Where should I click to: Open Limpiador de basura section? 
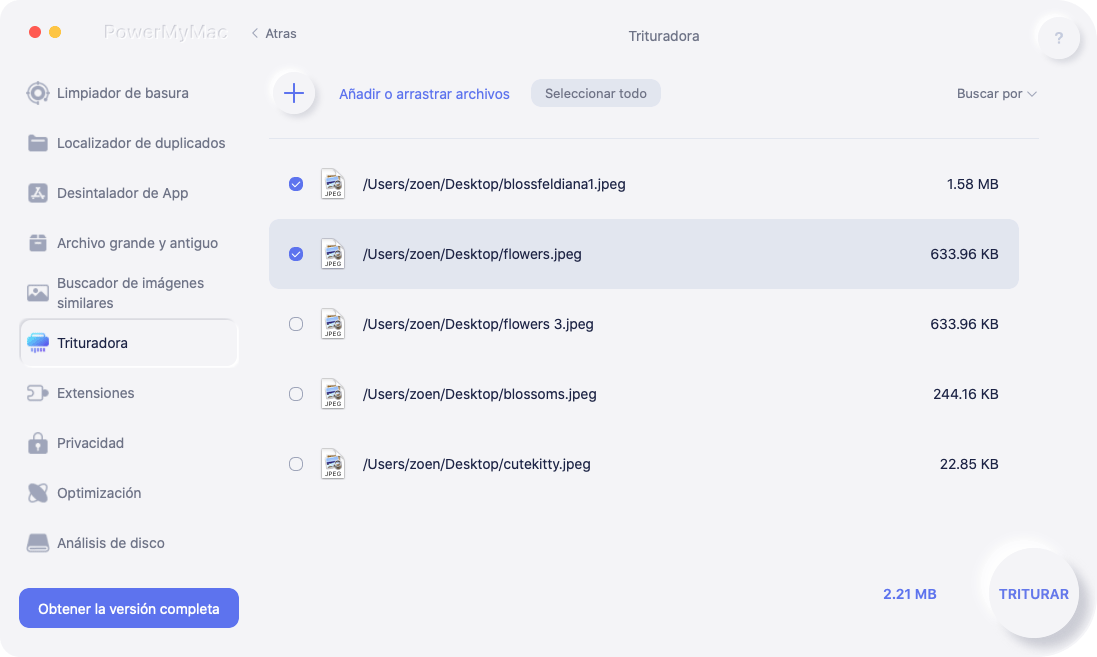point(122,93)
